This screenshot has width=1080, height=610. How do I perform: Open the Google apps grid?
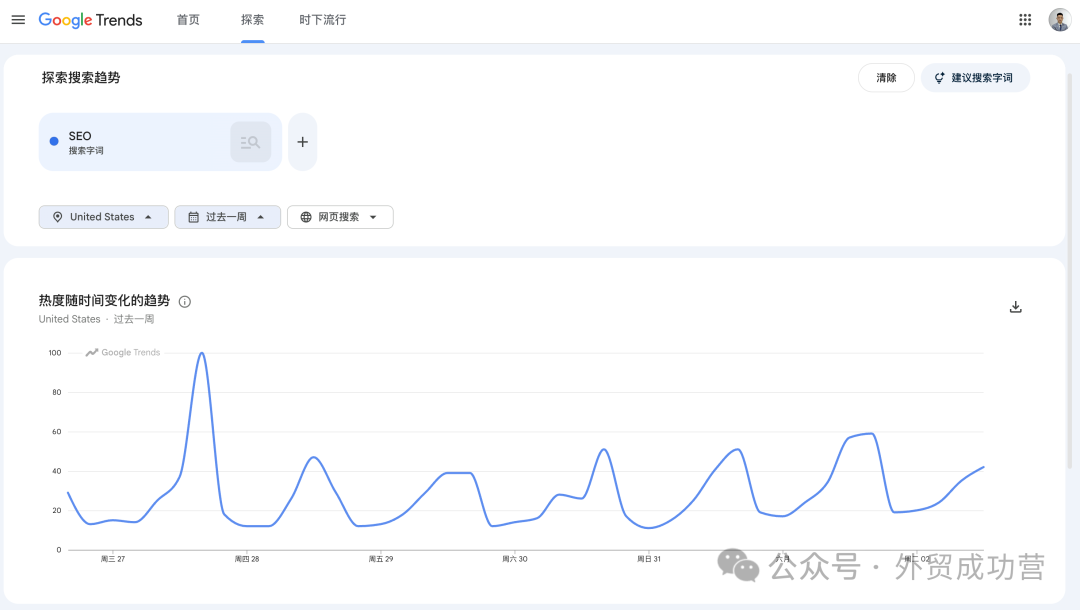tap(1025, 20)
